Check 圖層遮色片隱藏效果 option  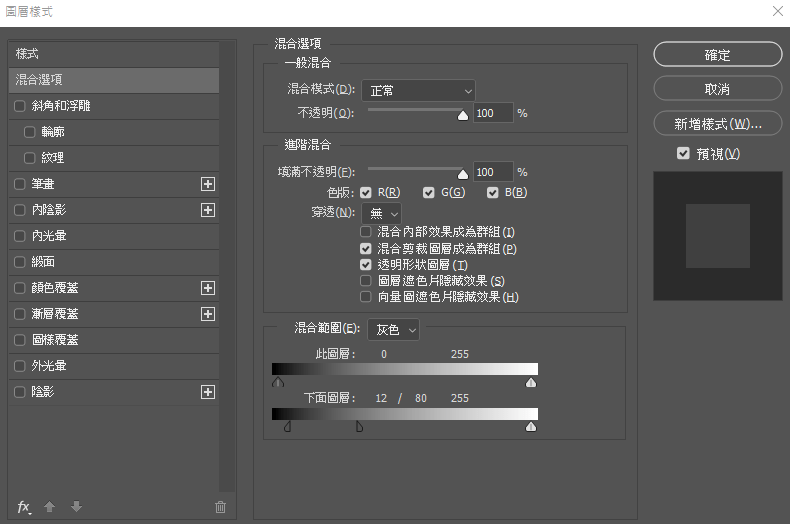[x=366, y=281]
